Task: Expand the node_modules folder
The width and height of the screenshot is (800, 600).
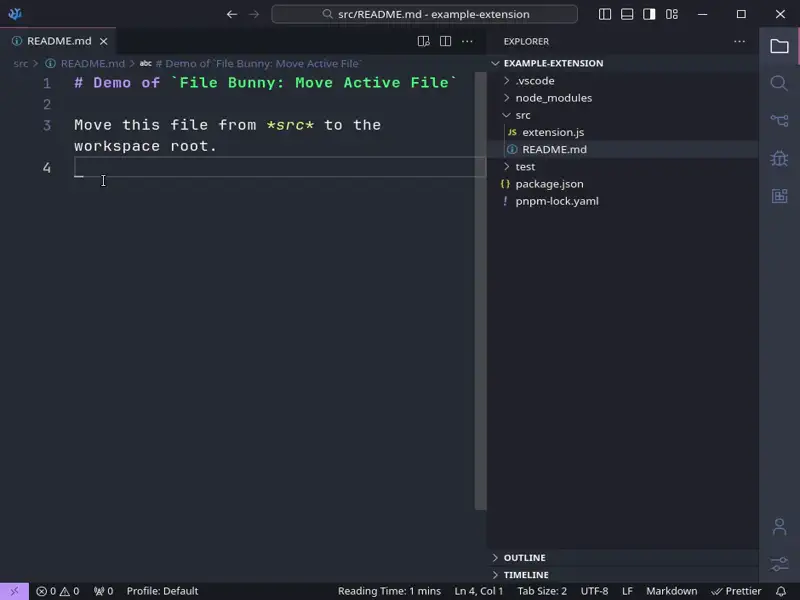Action: pos(622,98)
